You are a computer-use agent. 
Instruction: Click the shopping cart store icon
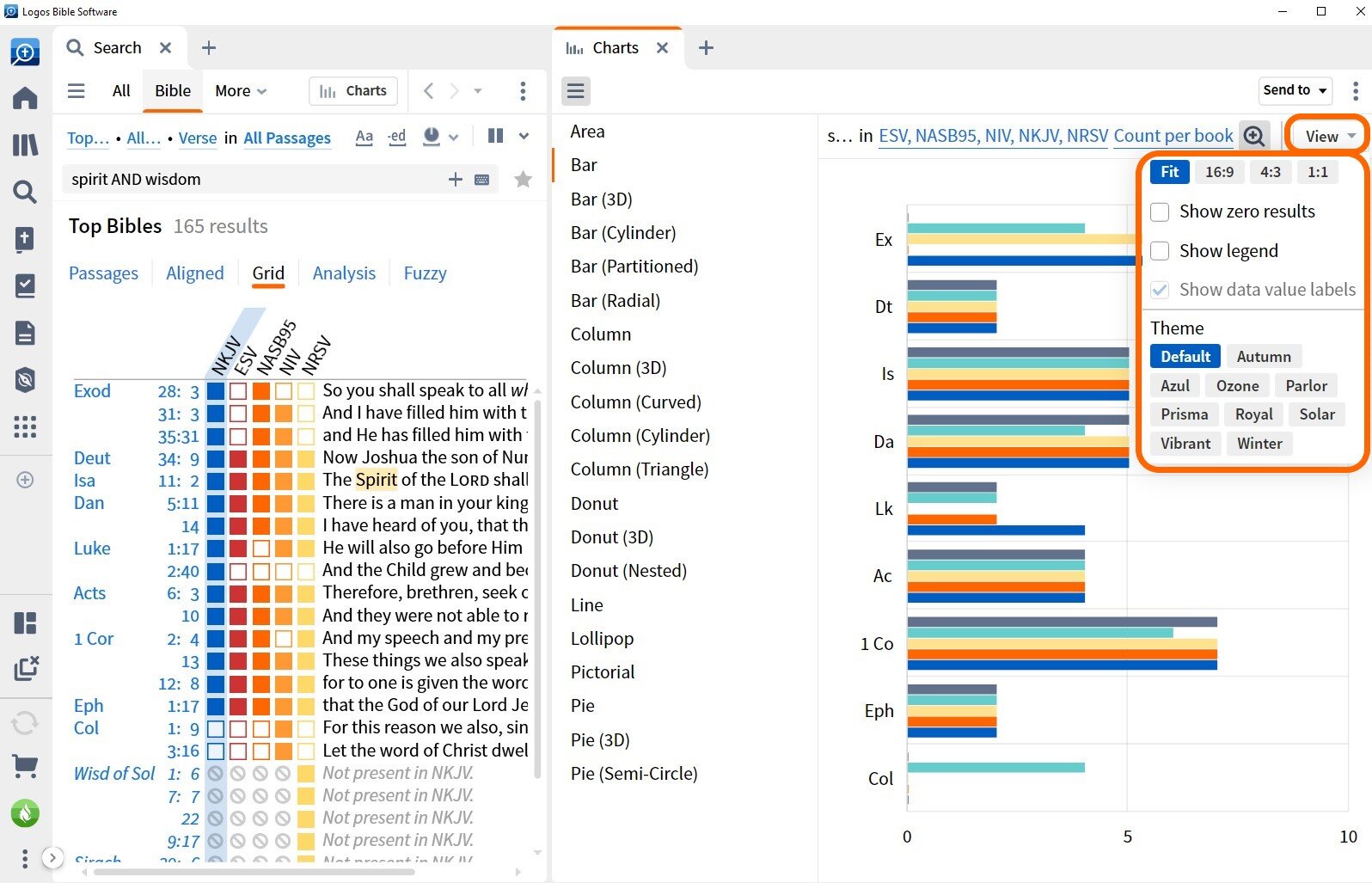pos(25,765)
